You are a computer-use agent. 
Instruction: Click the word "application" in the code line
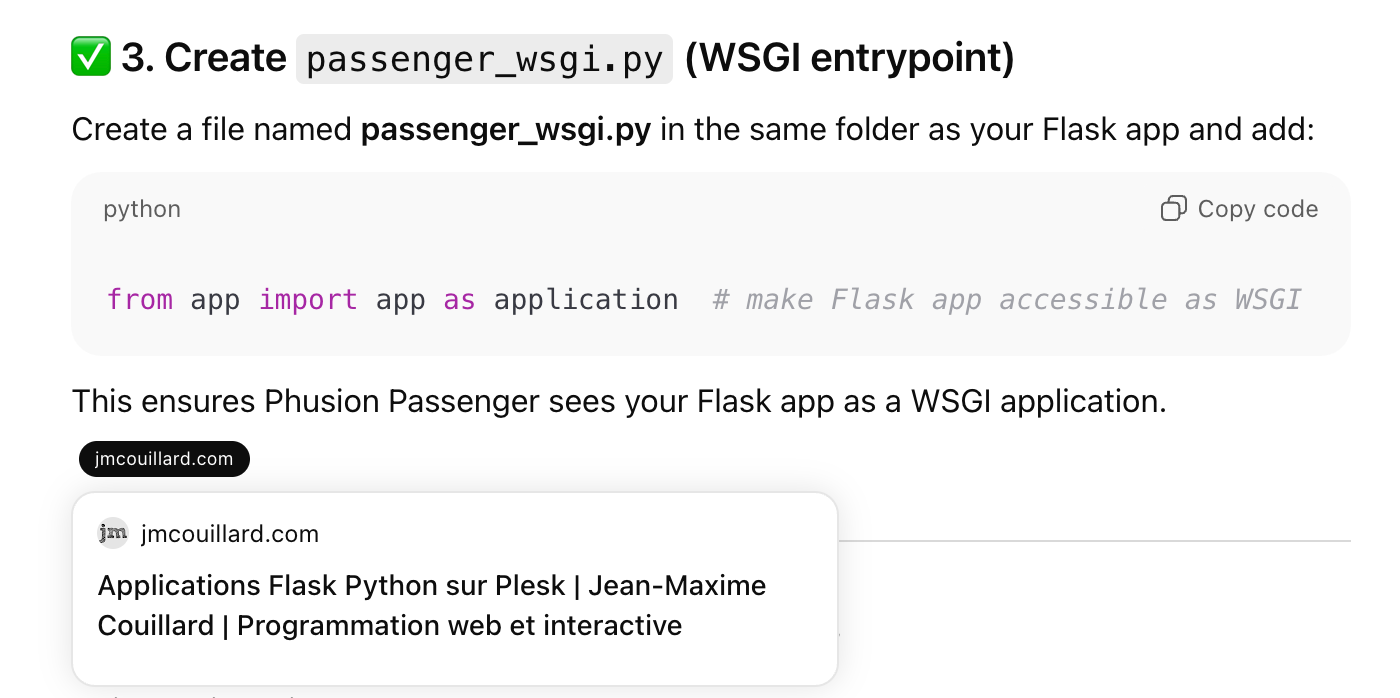[586, 300]
